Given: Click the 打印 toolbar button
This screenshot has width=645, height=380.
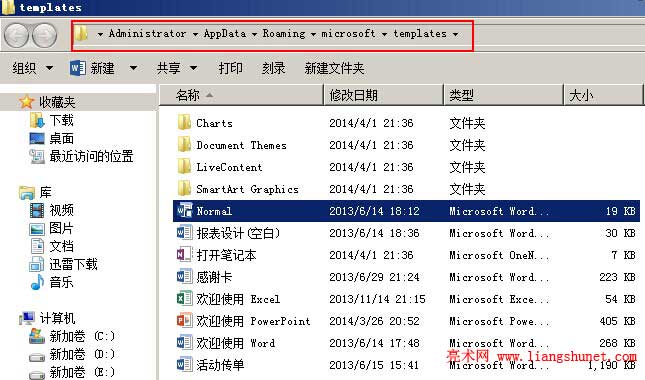Looking at the screenshot, I should [x=230, y=68].
